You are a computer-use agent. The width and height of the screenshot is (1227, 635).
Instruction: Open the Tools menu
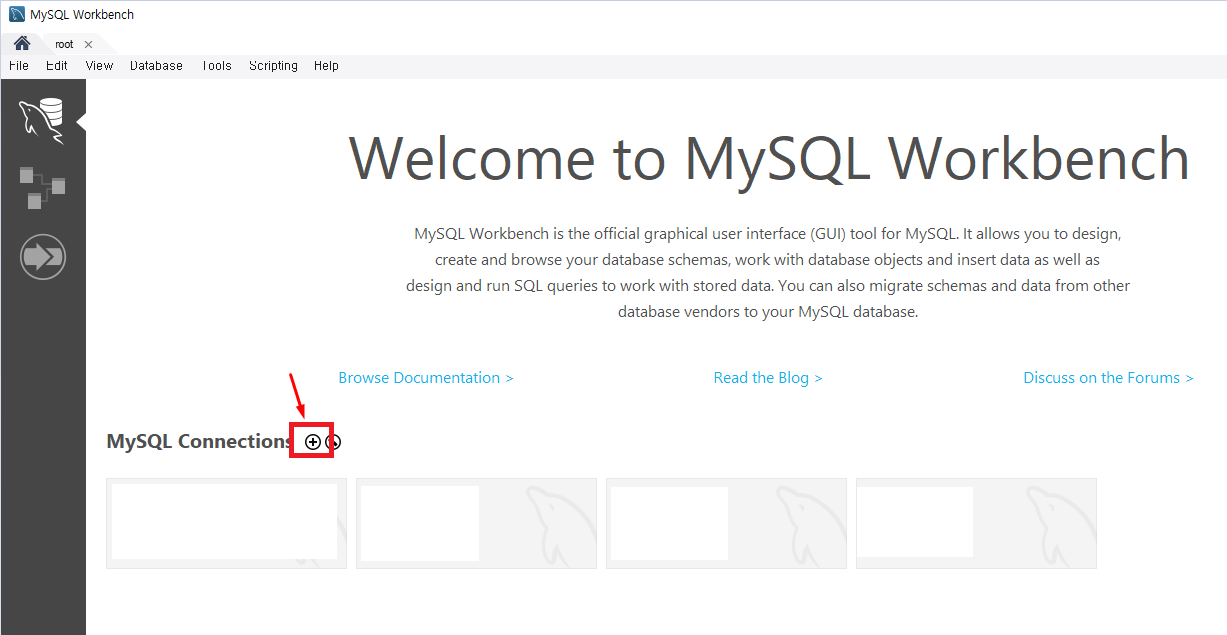point(216,66)
